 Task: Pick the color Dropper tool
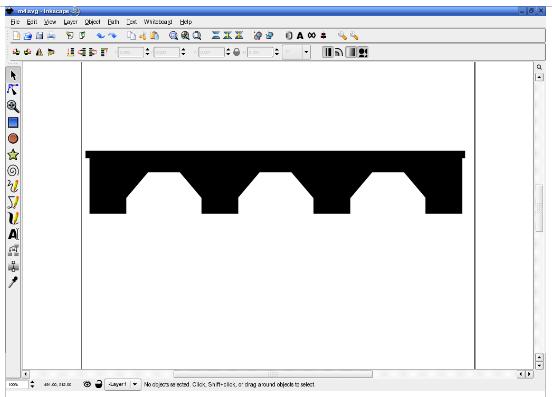point(13,282)
